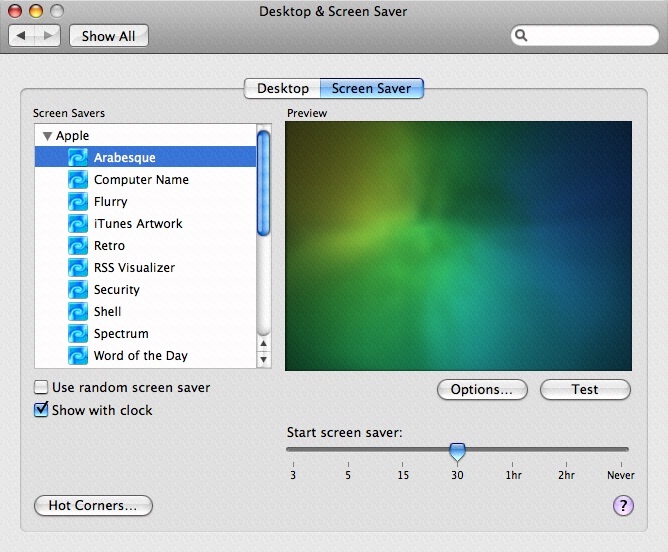Click the Start screen saver slider thumb
668x552 pixels.
pos(457,452)
